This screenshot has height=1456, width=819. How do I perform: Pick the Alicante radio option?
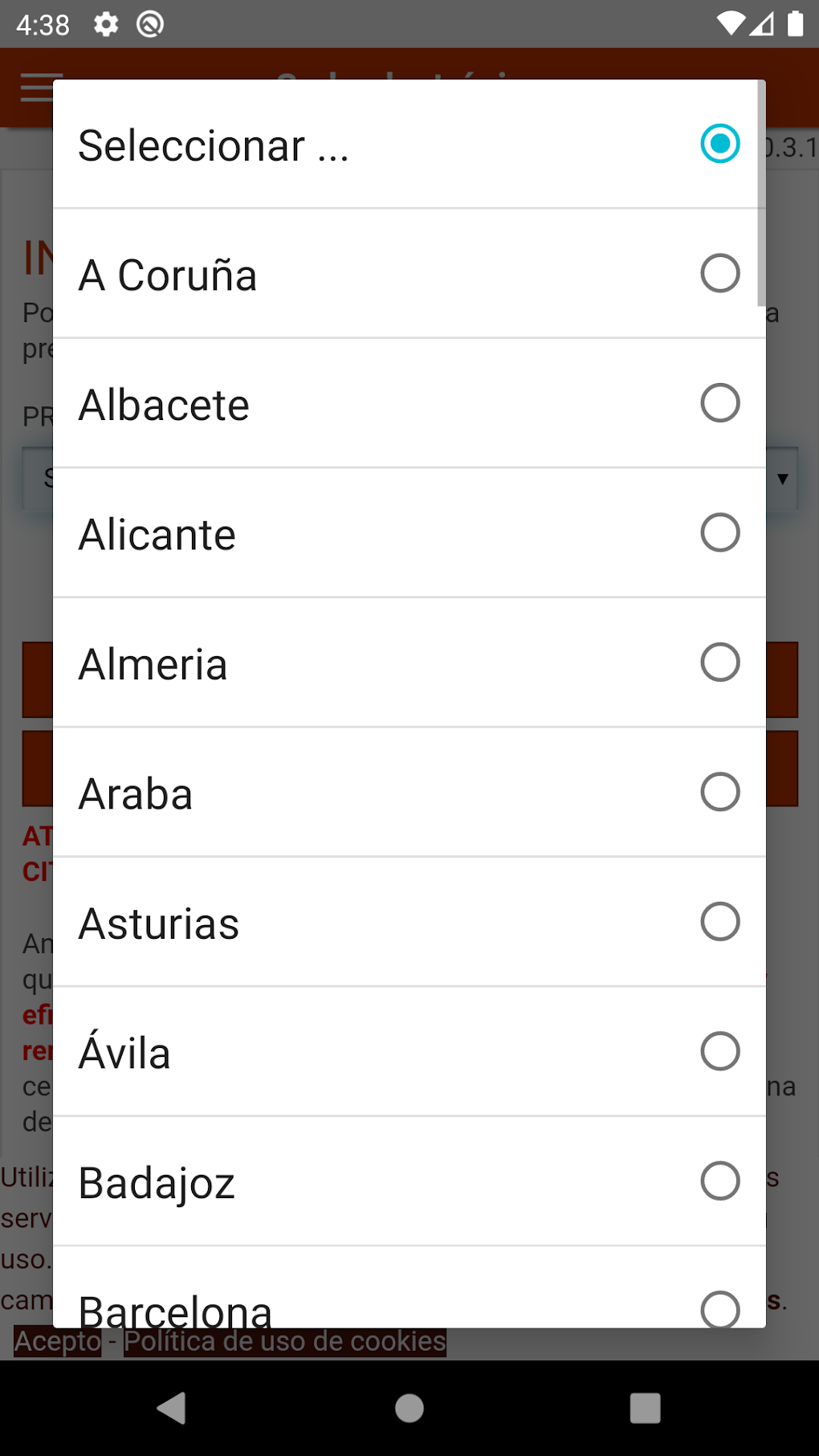[x=719, y=533]
